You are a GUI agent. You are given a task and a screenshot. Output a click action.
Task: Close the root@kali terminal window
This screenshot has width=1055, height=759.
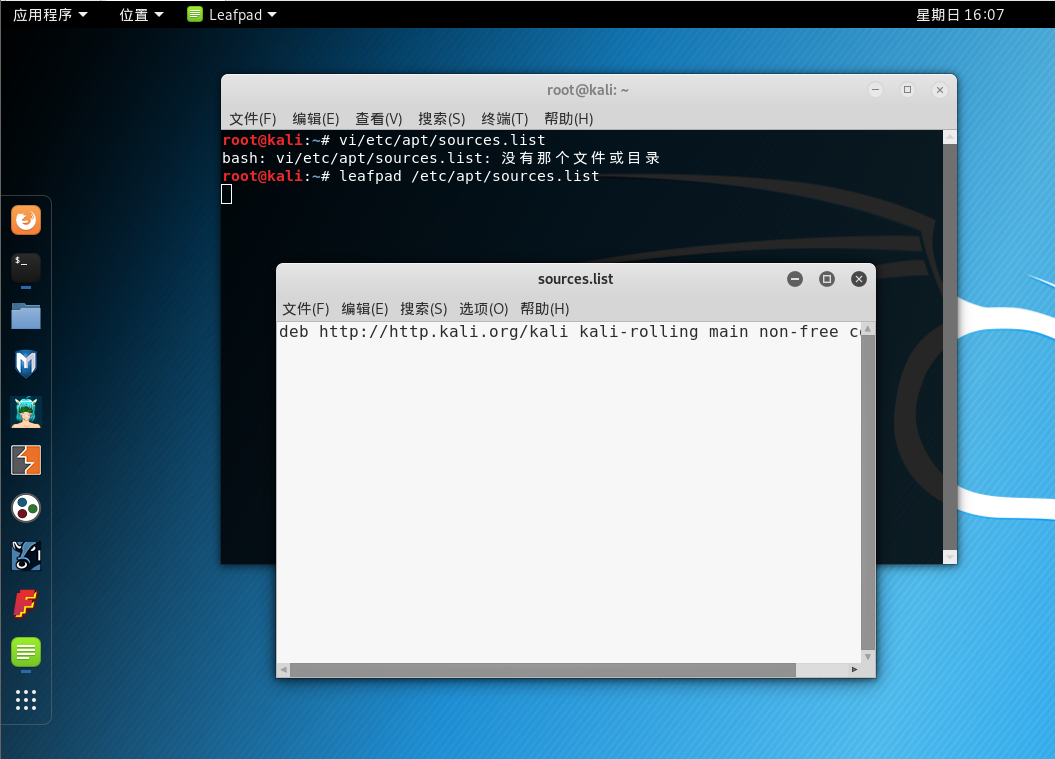(x=940, y=89)
